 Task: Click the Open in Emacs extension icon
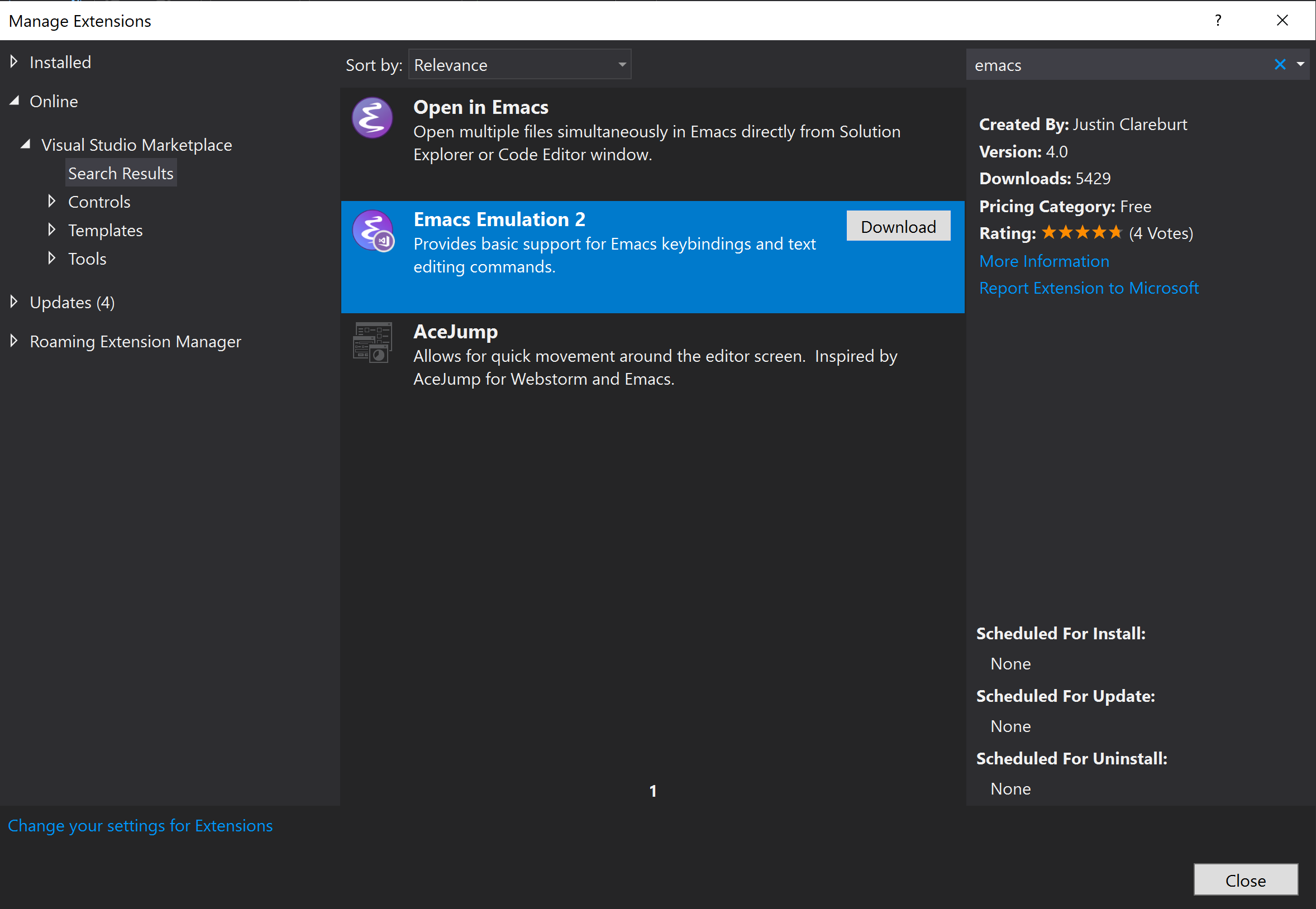[x=372, y=118]
